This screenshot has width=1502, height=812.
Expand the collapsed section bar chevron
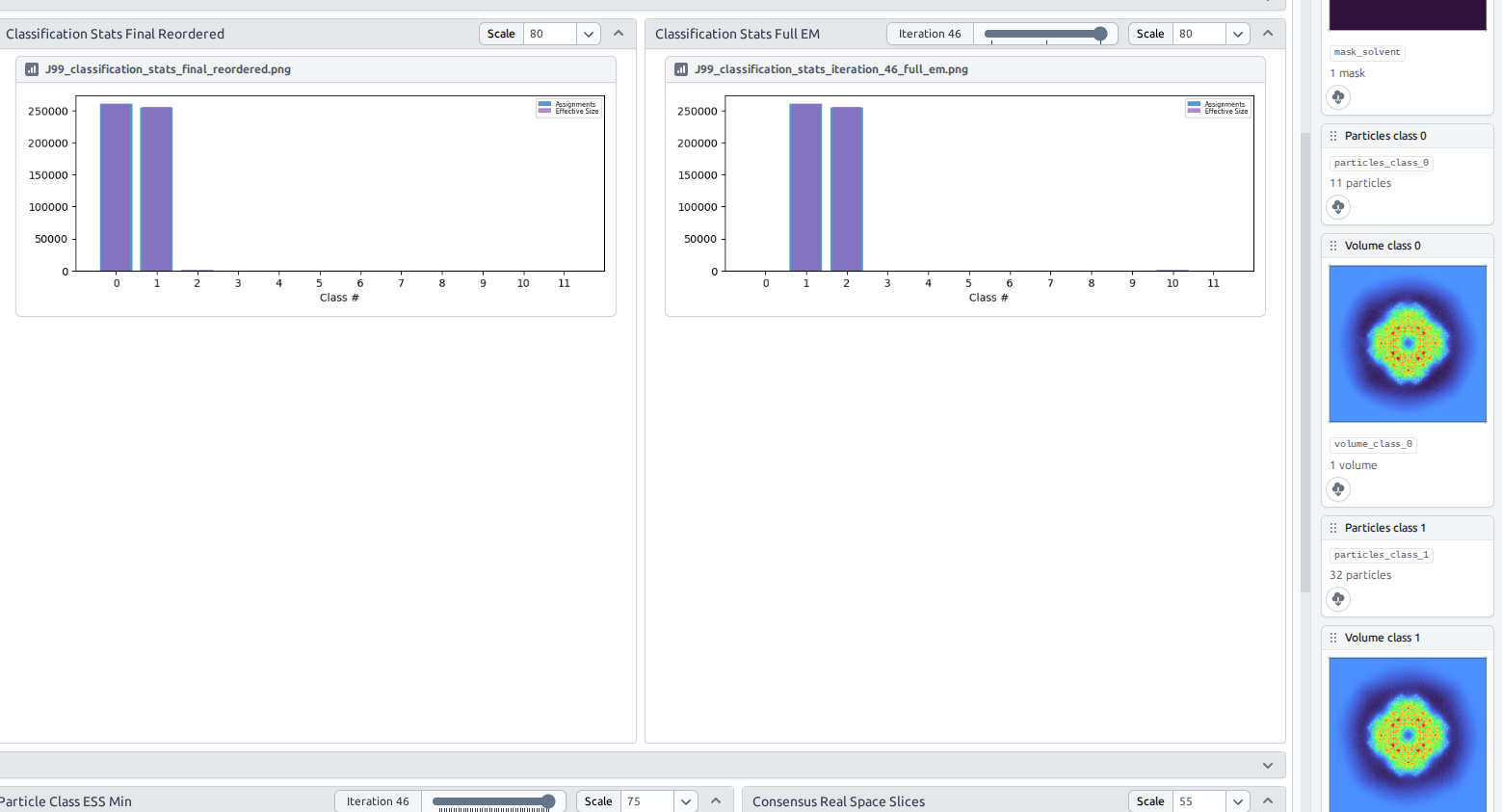point(1268,766)
